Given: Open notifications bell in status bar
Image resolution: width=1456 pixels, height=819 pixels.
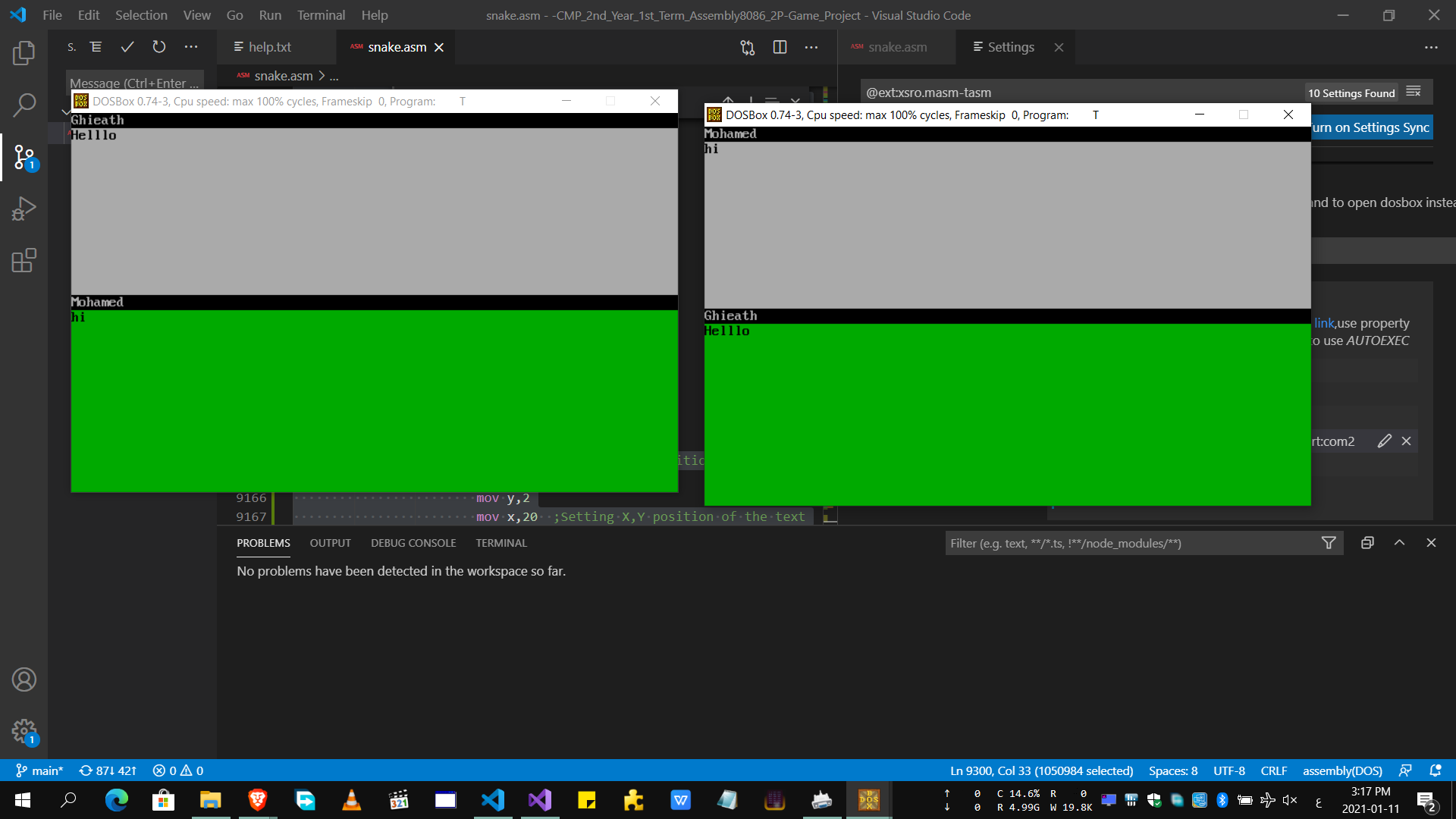Looking at the screenshot, I should pyautogui.click(x=1435, y=770).
